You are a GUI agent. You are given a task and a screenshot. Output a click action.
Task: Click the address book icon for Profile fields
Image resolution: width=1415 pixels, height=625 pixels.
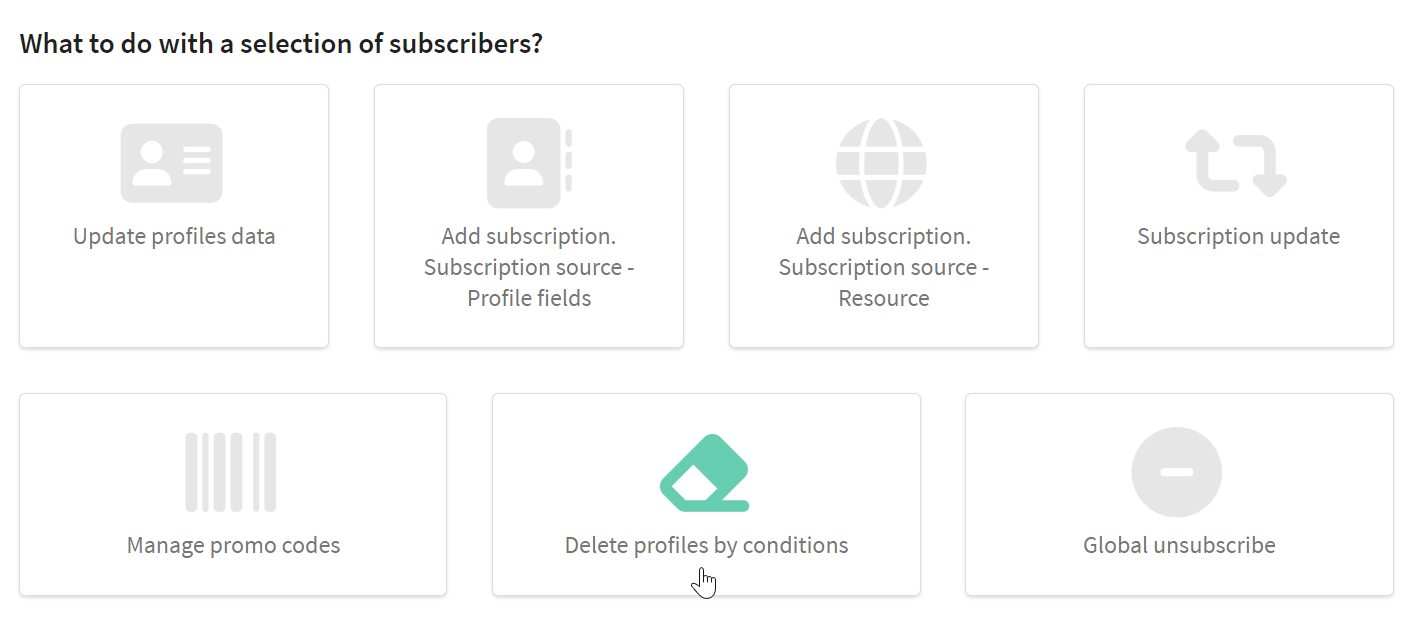[529, 163]
